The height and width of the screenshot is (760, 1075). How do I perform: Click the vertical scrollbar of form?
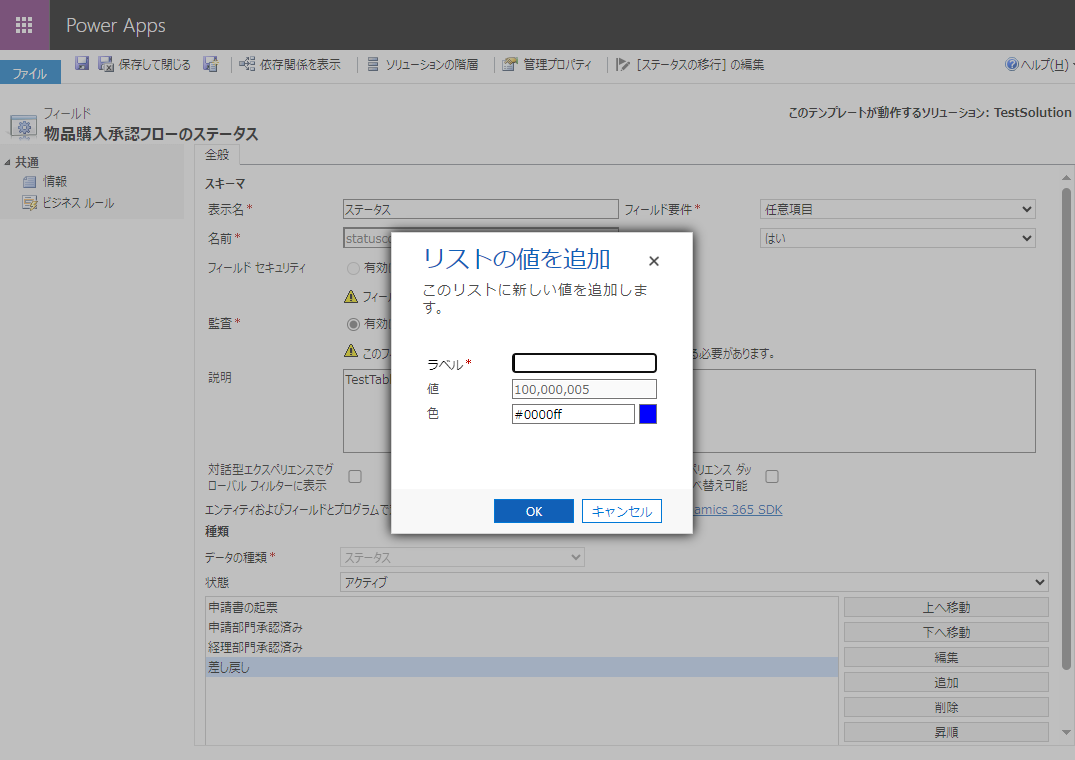(x=1065, y=428)
